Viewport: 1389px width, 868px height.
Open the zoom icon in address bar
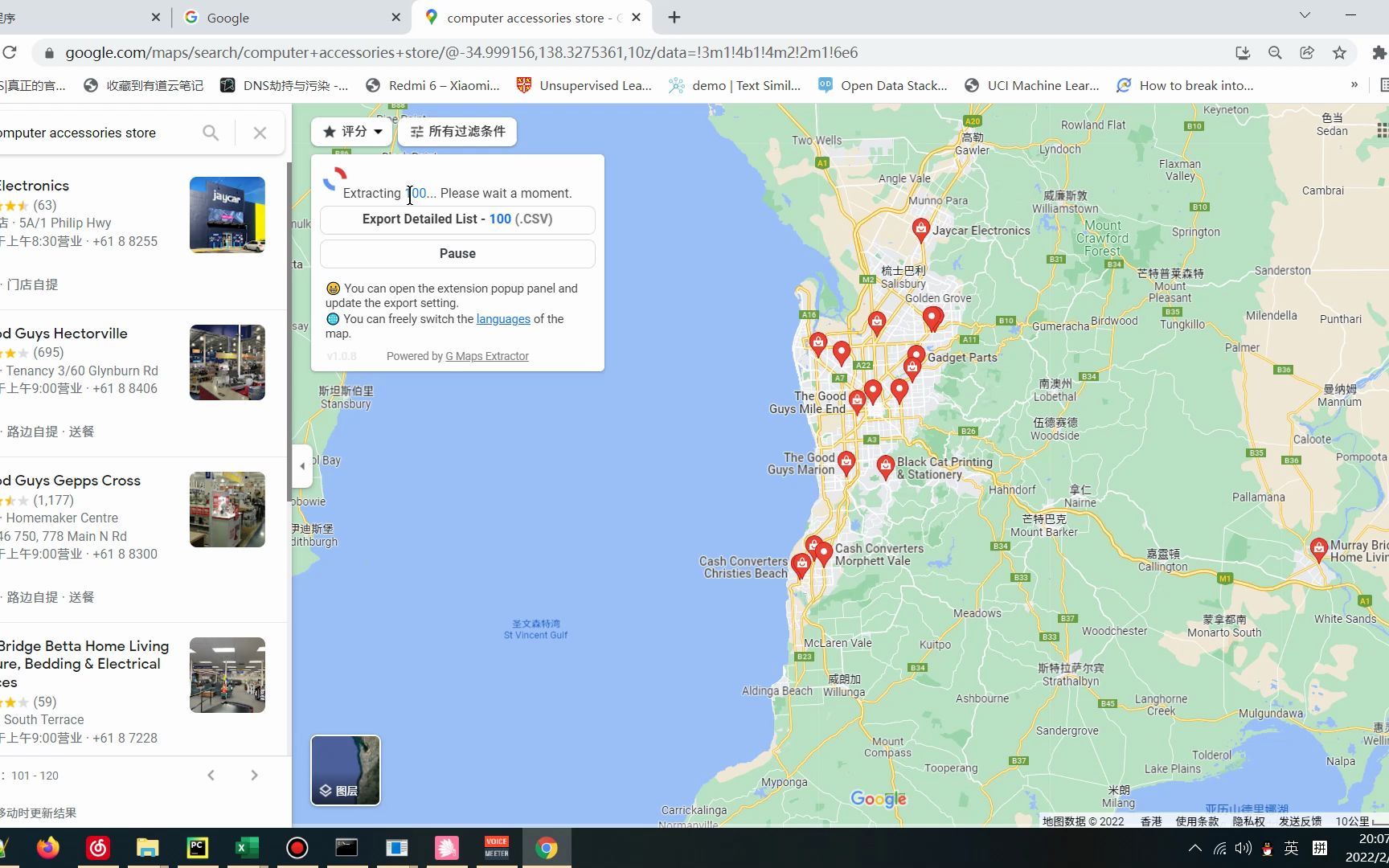click(1275, 52)
